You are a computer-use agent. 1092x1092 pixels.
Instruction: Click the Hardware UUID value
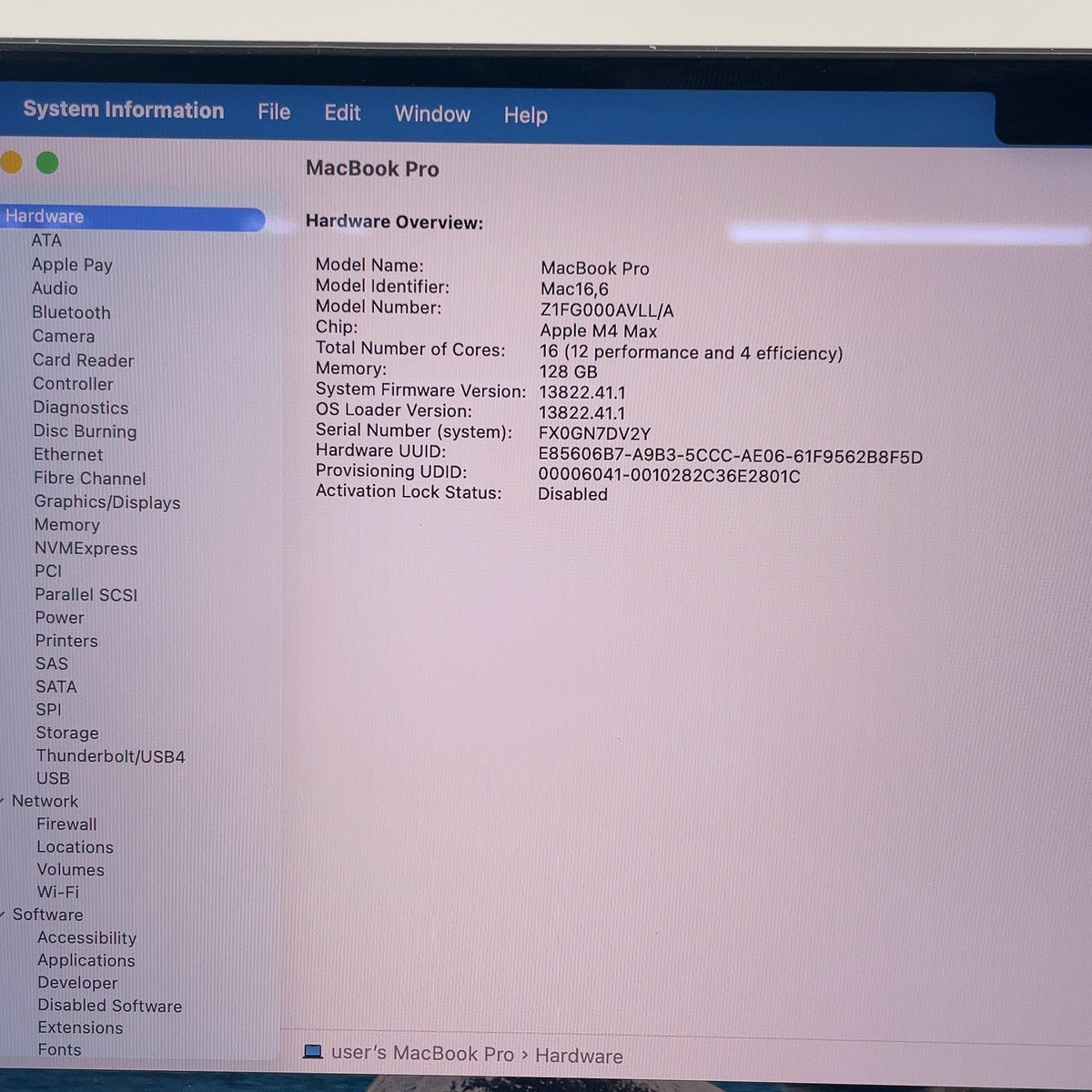(x=731, y=457)
